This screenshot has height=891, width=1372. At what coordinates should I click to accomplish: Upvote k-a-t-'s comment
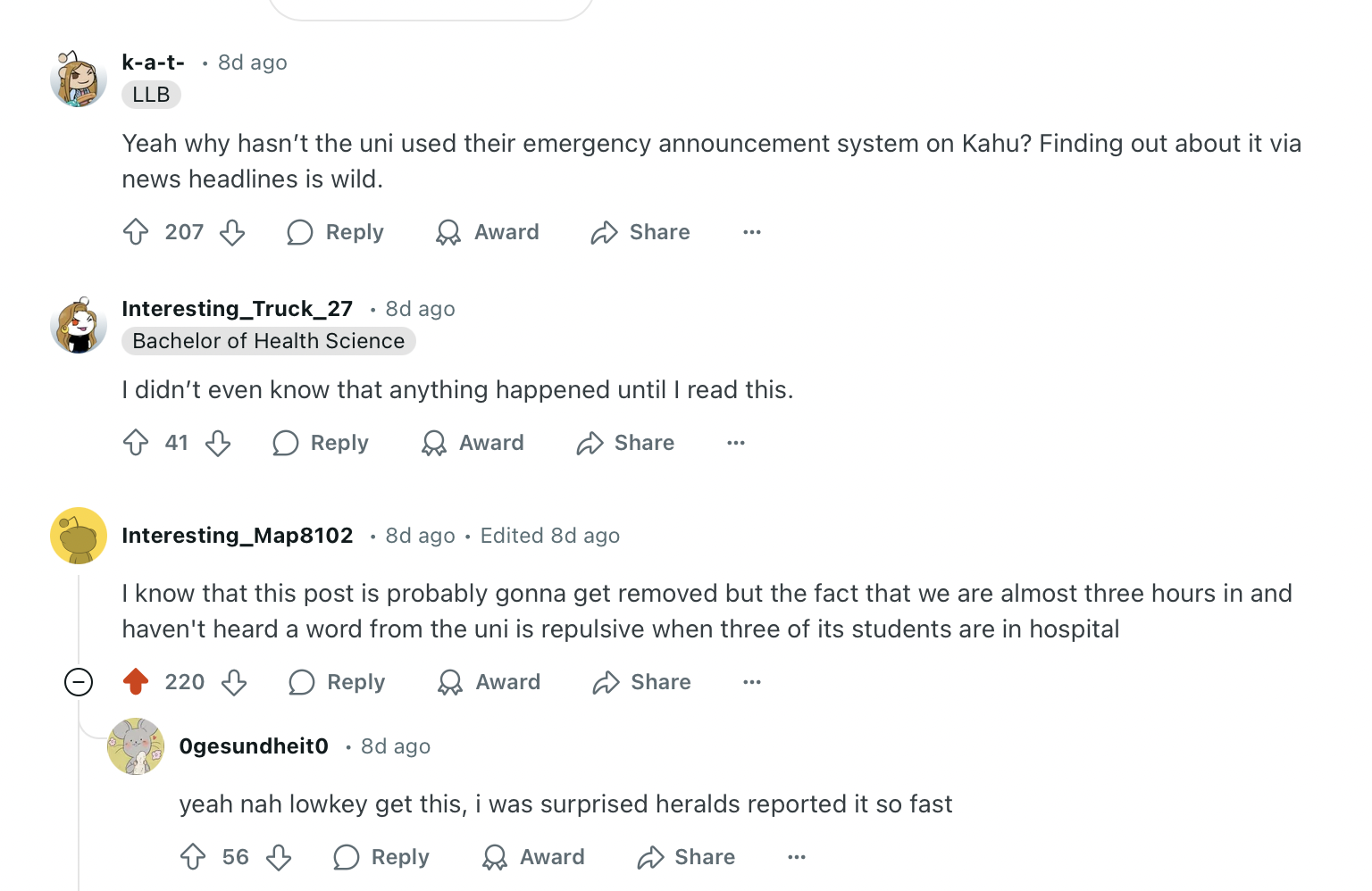(x=136, y=232)
